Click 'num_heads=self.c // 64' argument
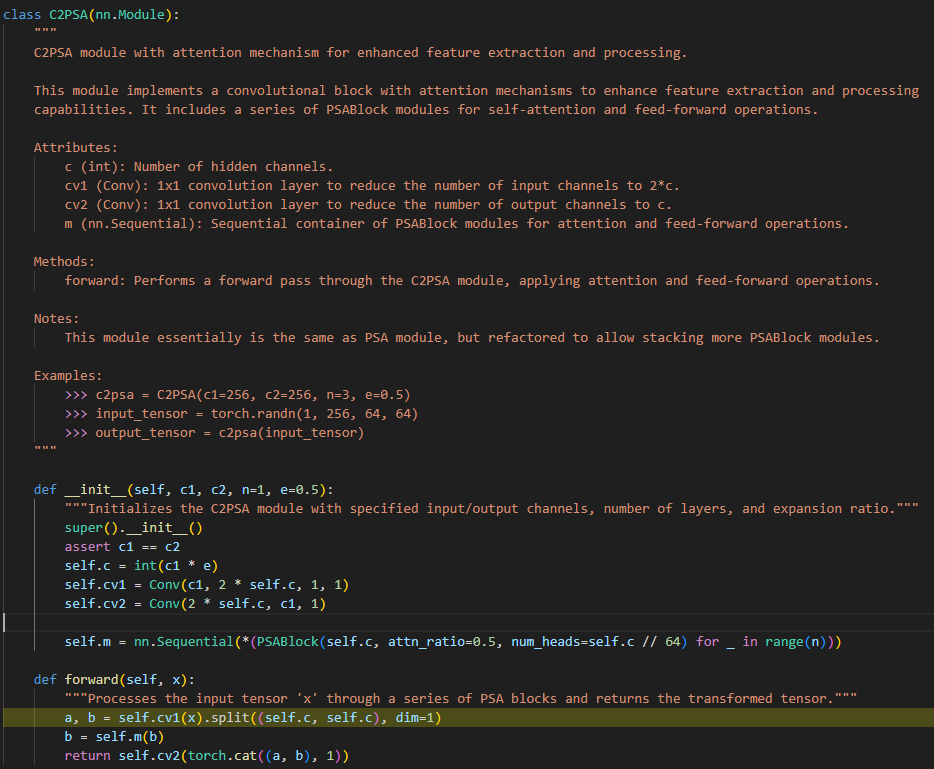Screen dimensions: 934x769 tap(596, 642)
